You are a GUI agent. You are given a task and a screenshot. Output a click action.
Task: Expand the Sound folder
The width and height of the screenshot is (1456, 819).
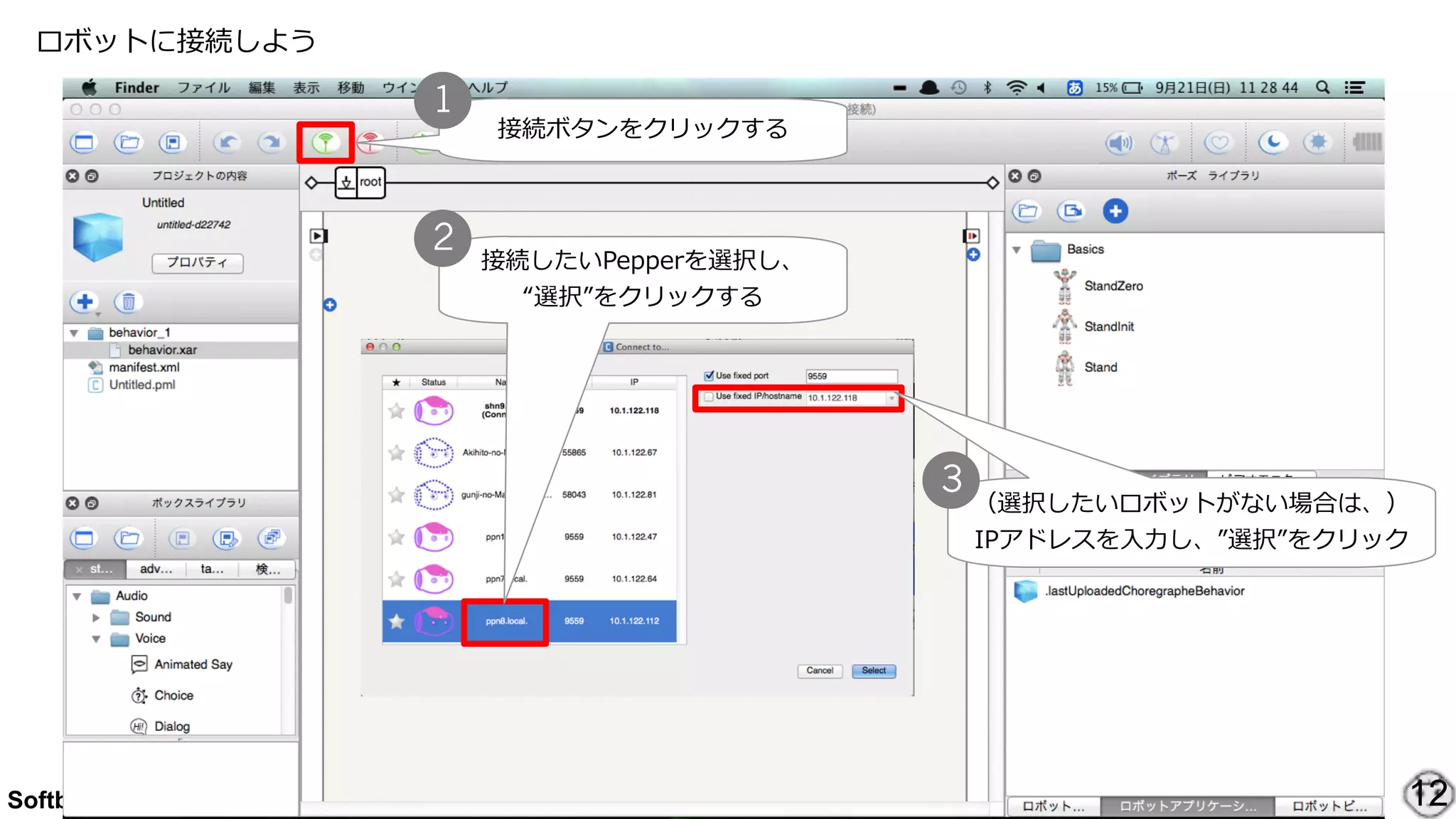tap(96, 617)
